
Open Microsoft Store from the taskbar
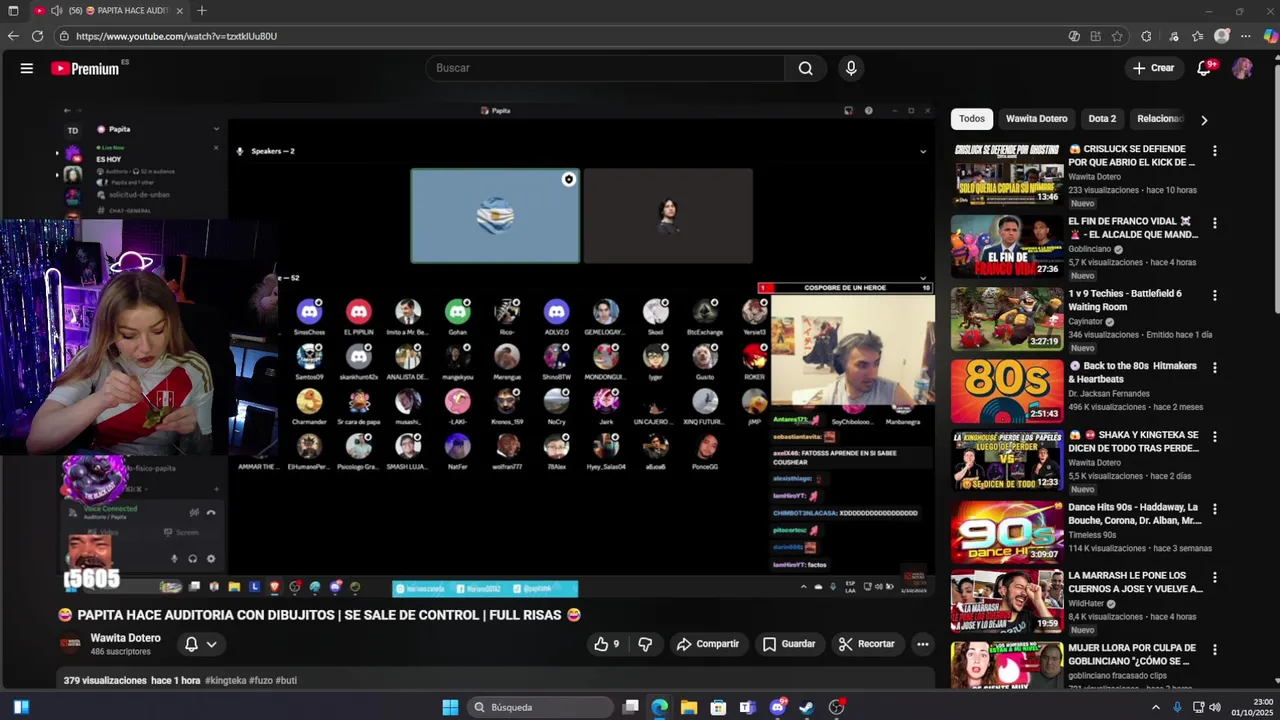[718, 707]
